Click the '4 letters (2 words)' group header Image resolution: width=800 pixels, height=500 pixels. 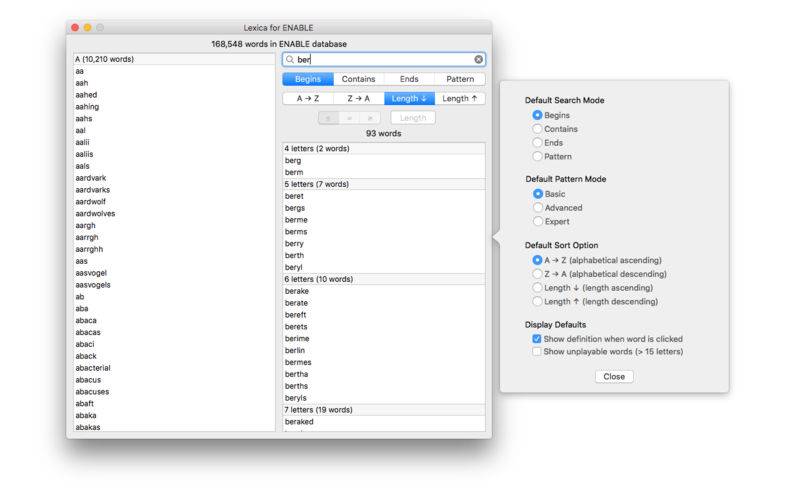click(384, 148)
